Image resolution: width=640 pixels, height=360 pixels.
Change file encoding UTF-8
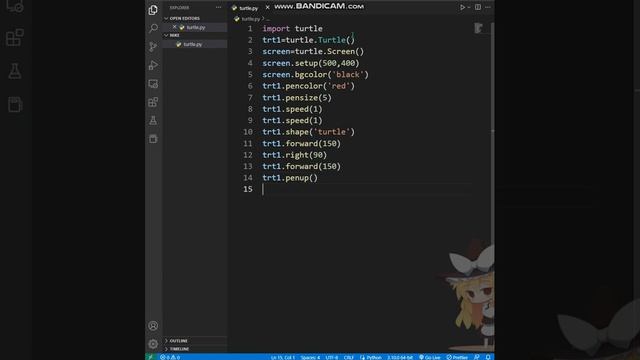(331, 357)
